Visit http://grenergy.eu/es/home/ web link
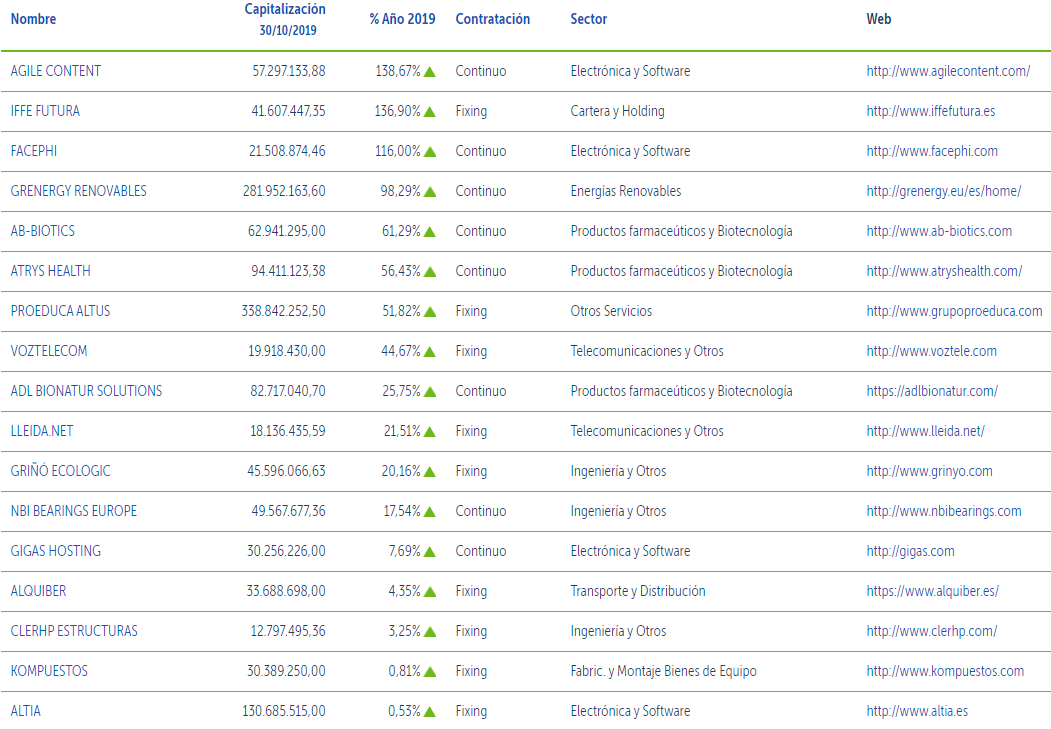 [943, 191]
